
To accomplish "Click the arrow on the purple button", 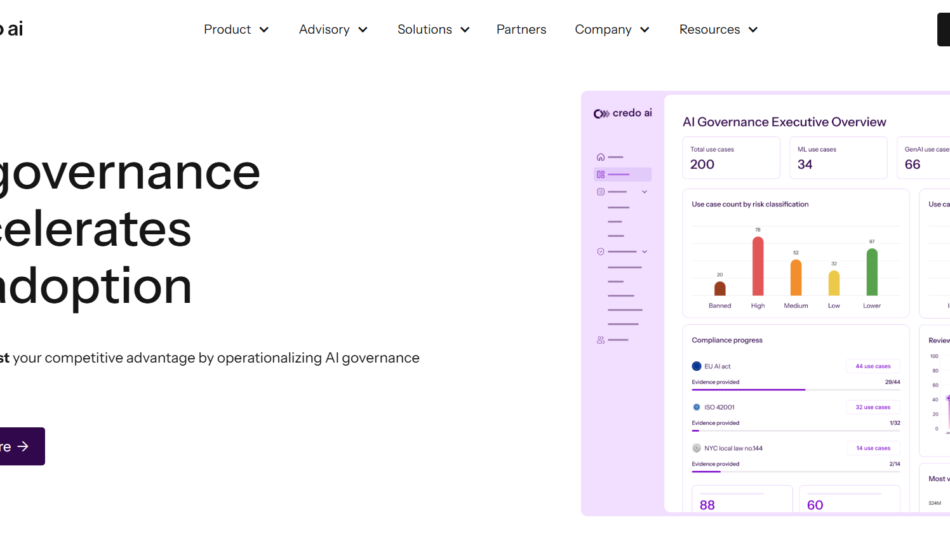I will point(23,447).
